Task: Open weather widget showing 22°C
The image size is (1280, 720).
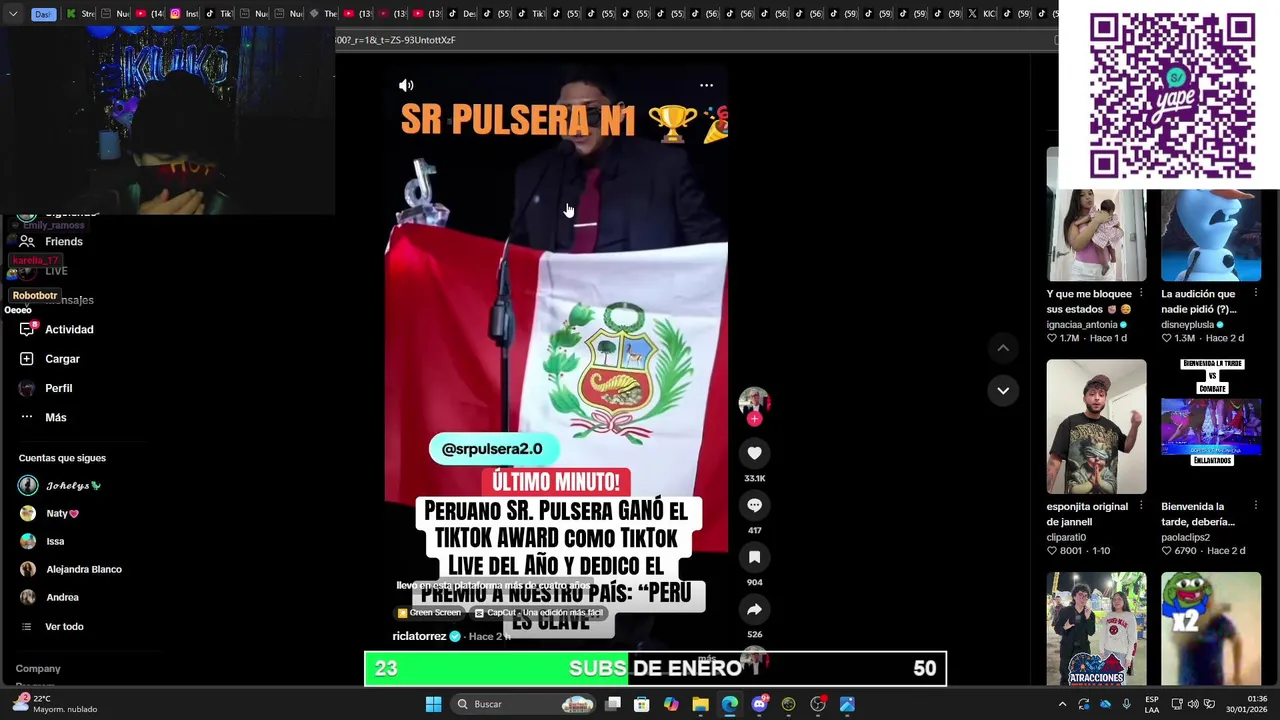Action: [x=56, y=704]
